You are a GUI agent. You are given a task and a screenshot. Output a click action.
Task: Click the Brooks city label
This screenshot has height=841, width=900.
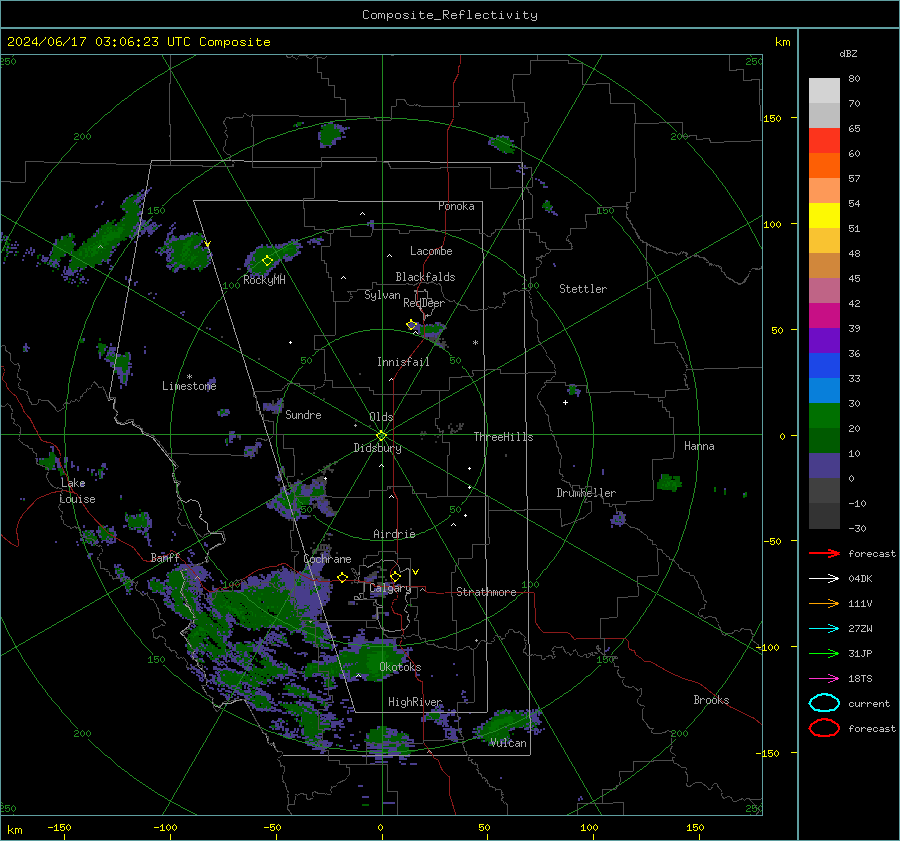point(711,700)
